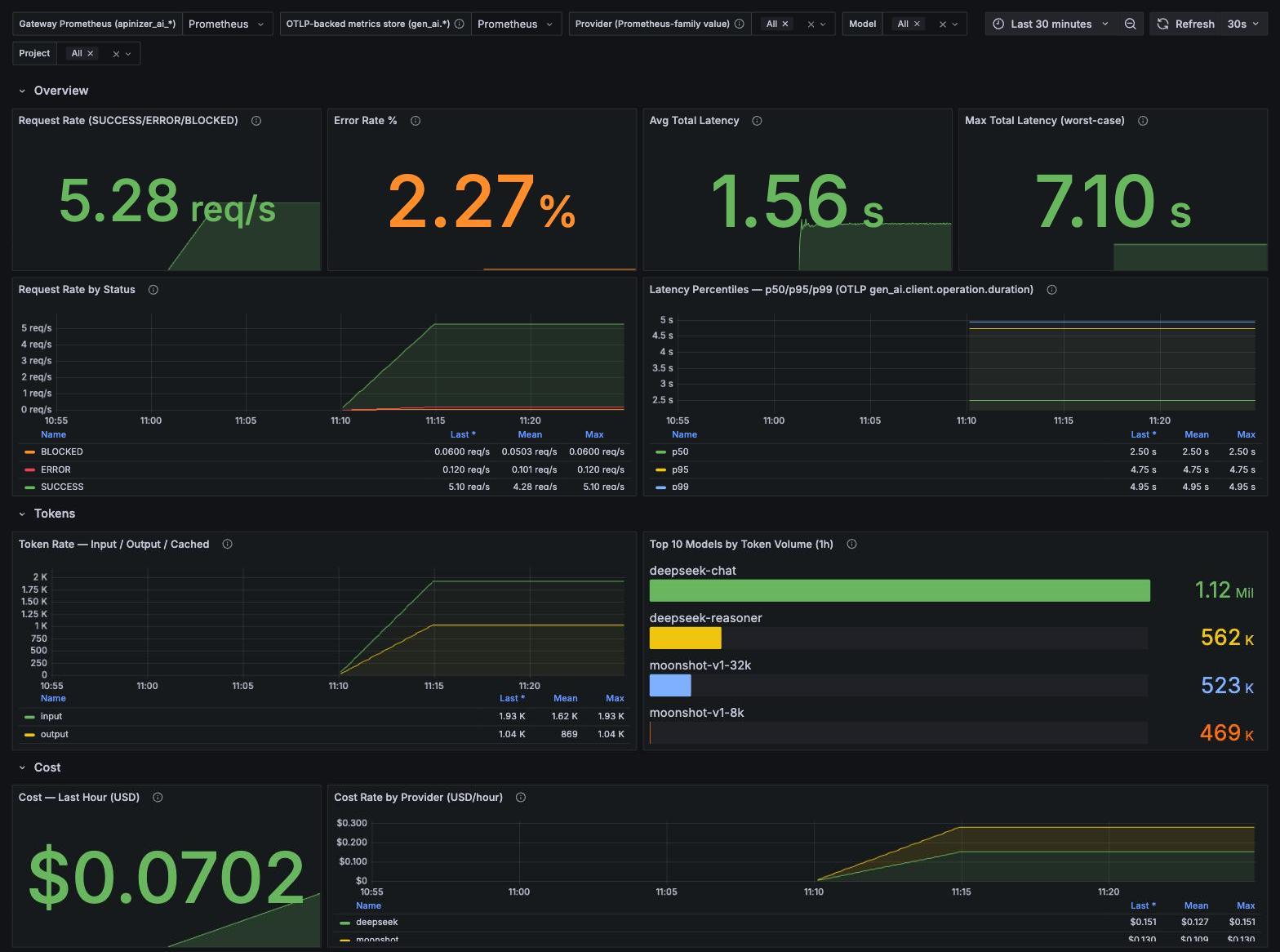Open Top 10 Models by Token Volume title

741,544
